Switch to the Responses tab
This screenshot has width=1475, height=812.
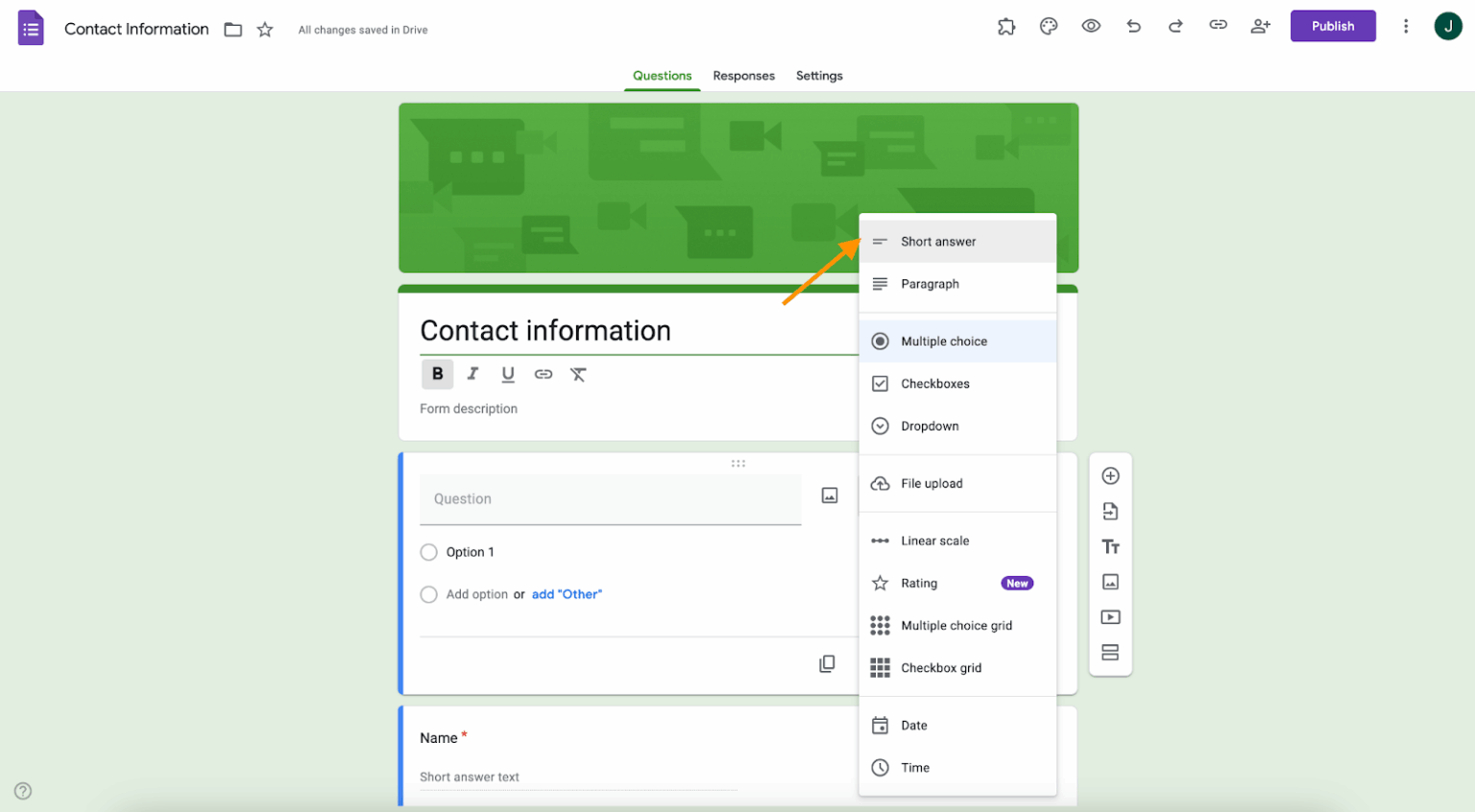click(x=743, y=76)
